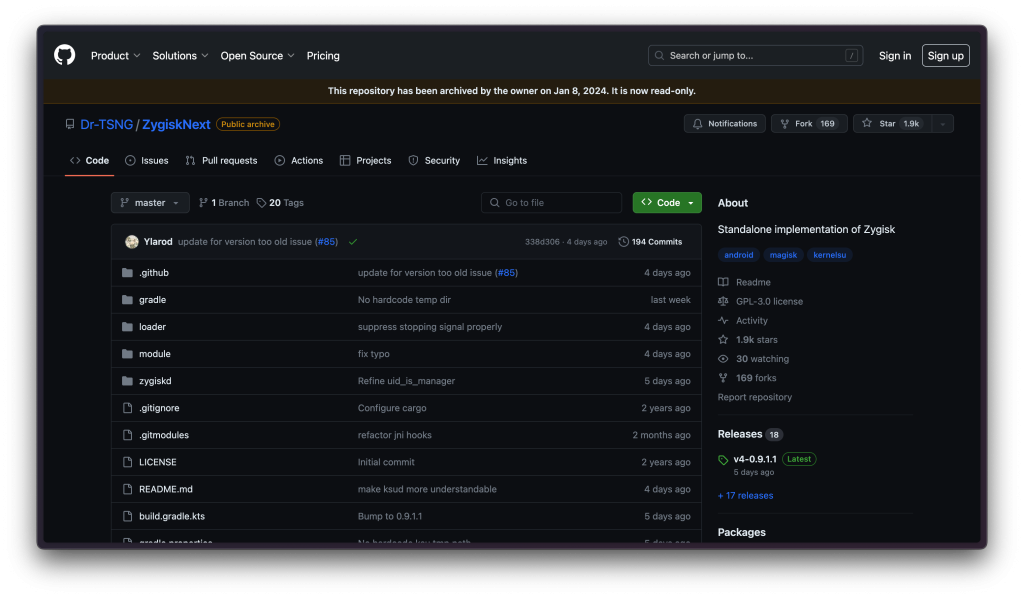Open the loader folder

pos(152,326)
